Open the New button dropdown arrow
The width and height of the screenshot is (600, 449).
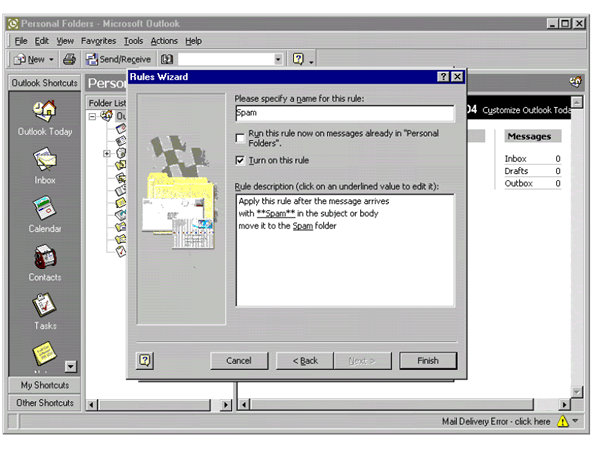pos(51,59)
